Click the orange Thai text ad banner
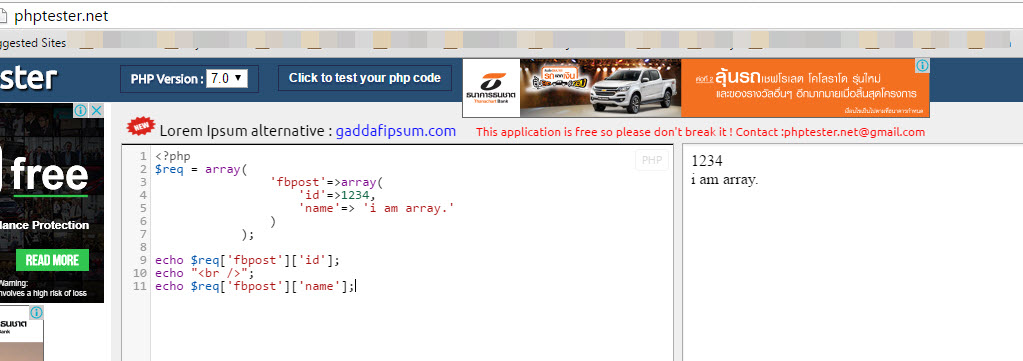The width and height of the screenshot is (1023, 361). click(805, 88)
